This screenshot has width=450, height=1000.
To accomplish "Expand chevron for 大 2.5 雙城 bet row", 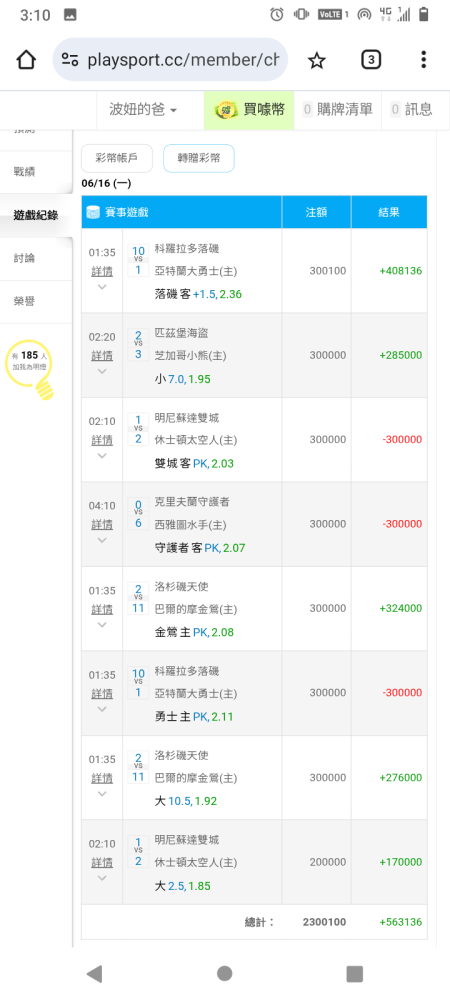I will 102,878.
